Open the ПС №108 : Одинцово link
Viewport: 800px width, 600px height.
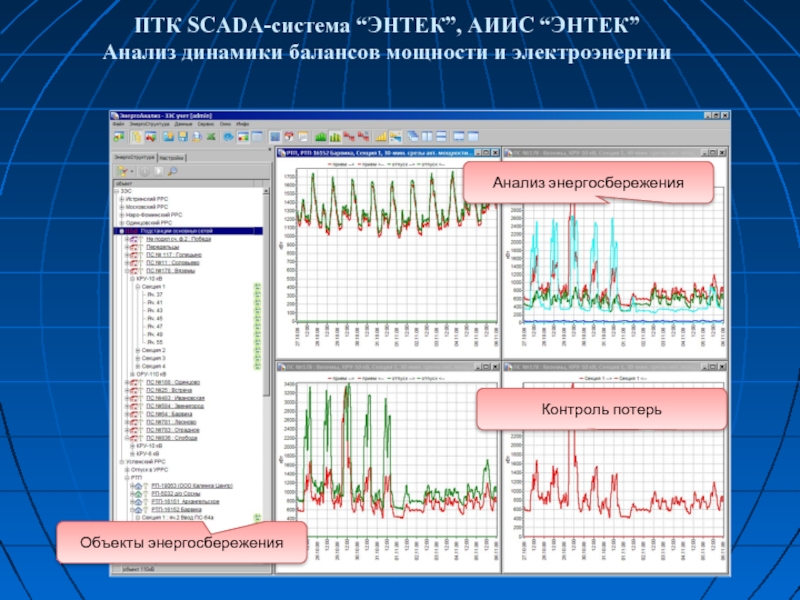pos(173,382)
